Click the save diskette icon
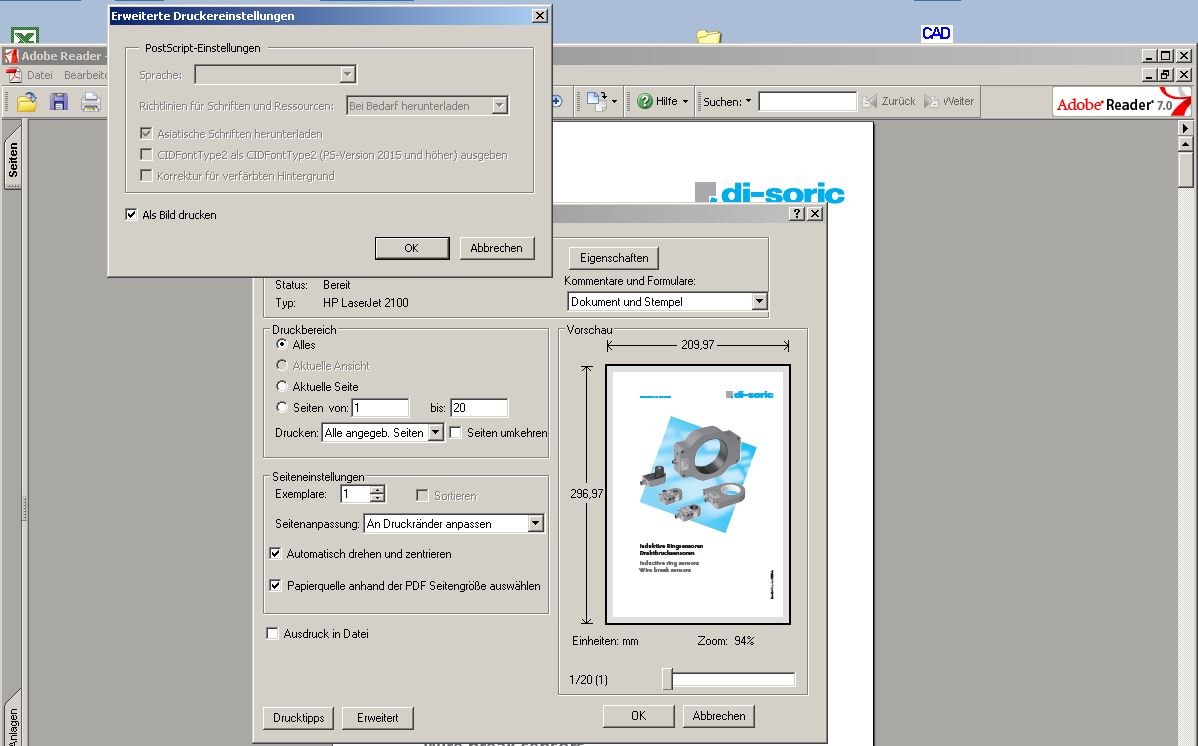 point(59,102)
